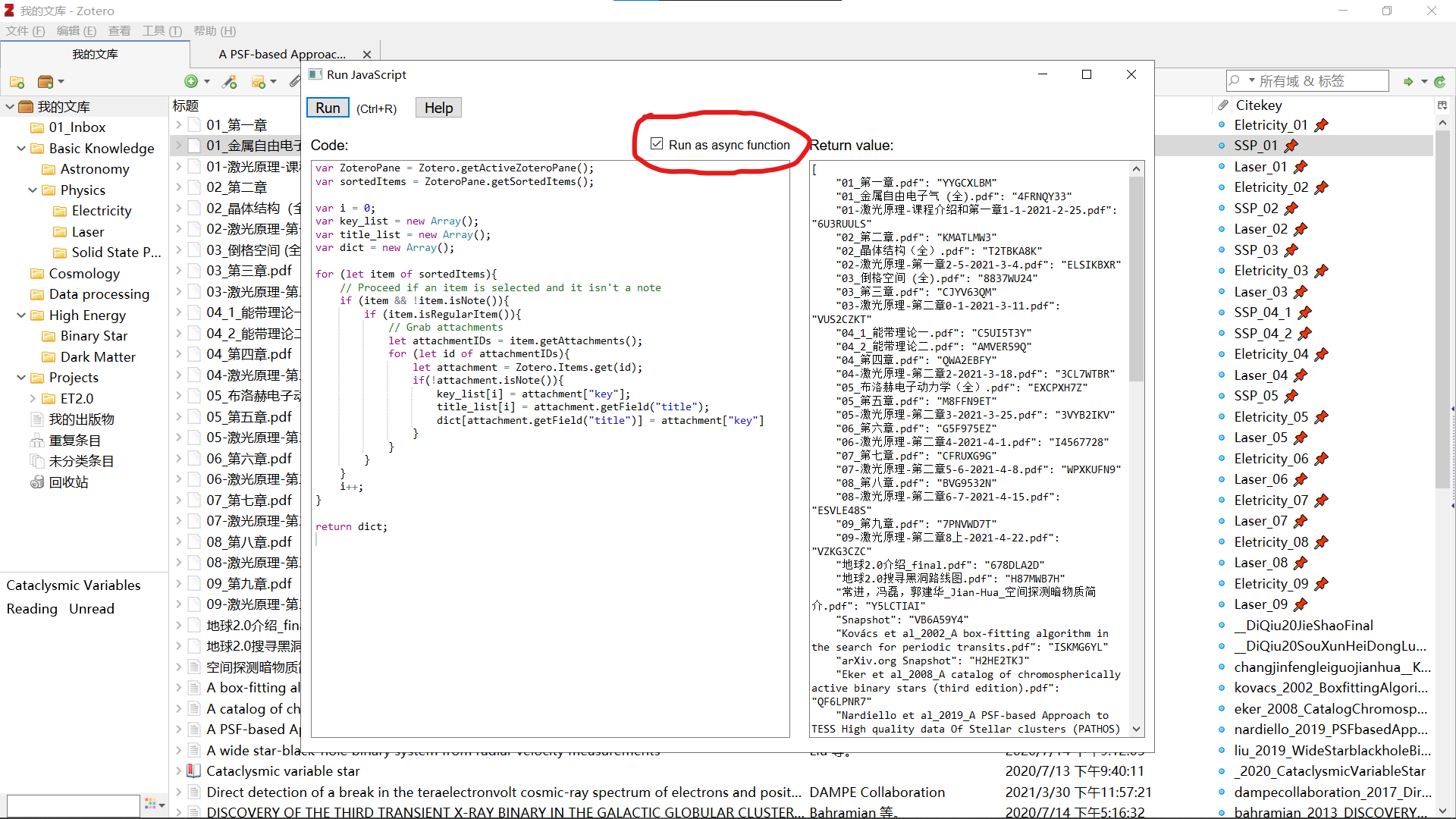This screenshot has width=1456, height=819.
Task: Select the Unread tag
Action: click(92, 609)
